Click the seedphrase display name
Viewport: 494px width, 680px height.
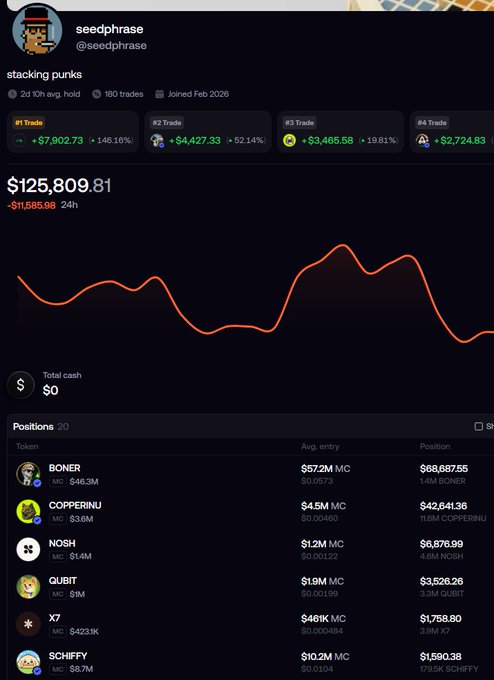tap(109, 29)
